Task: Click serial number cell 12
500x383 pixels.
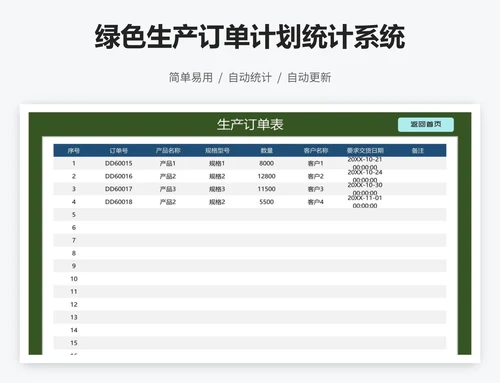Action: click(x=74, y=304)
